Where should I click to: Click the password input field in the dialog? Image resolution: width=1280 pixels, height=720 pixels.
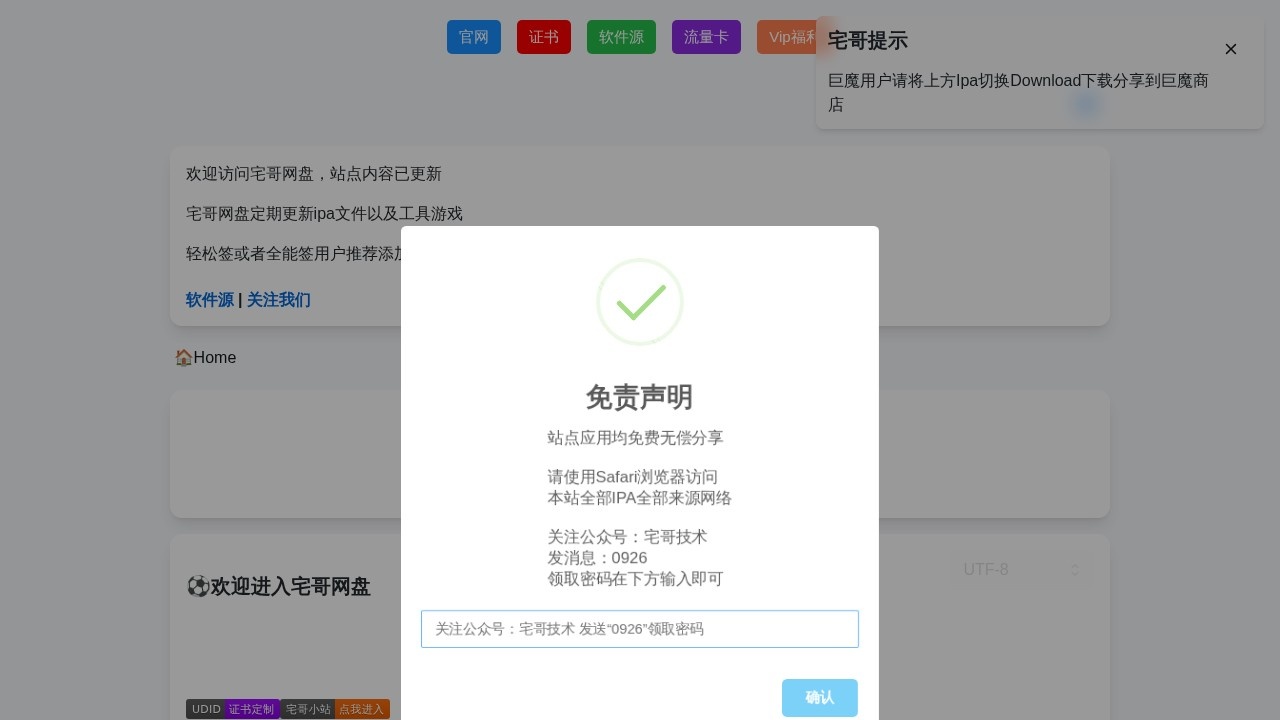640,629
